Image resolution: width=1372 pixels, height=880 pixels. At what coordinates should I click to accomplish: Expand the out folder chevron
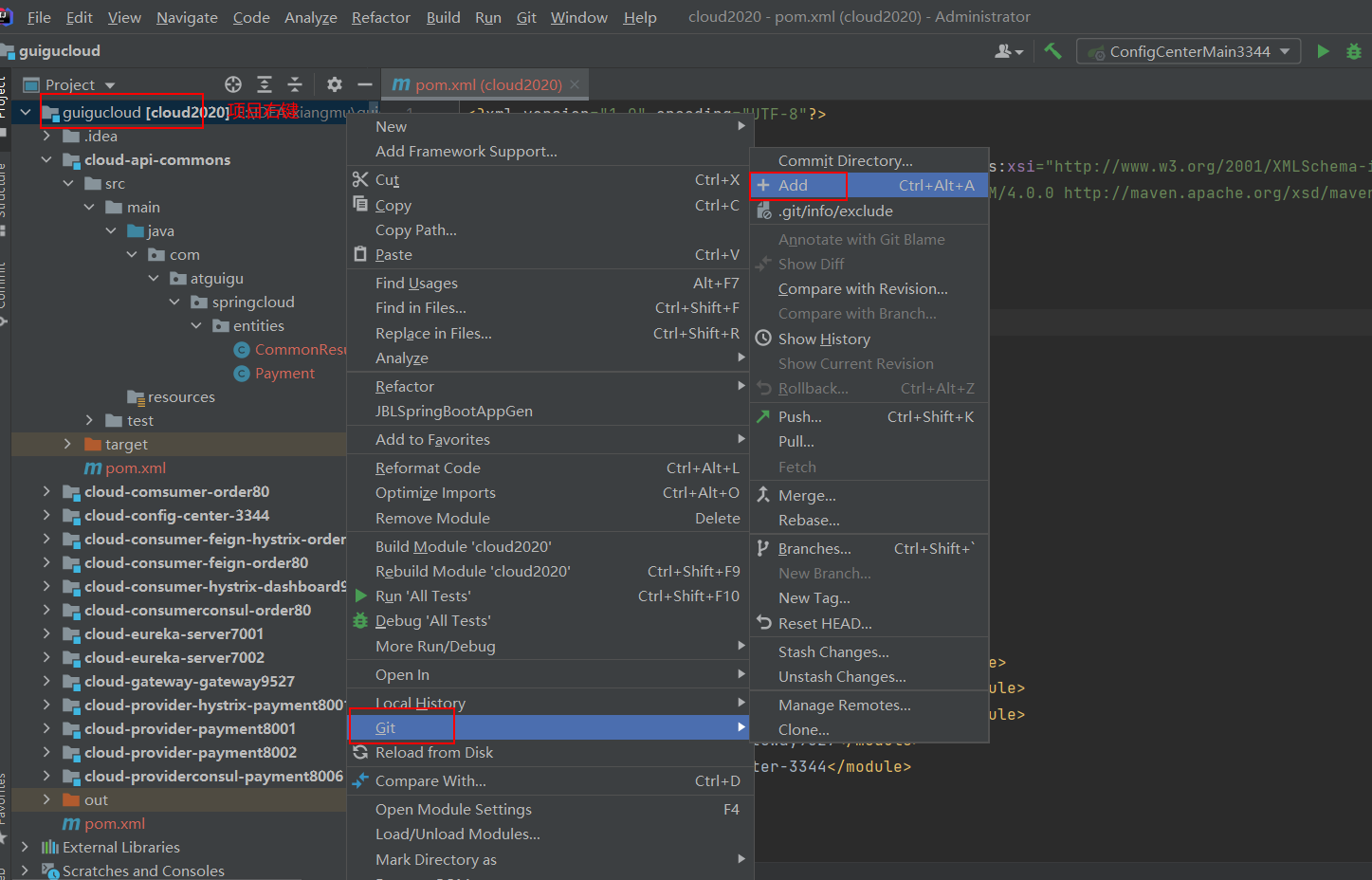coord(46,799)
